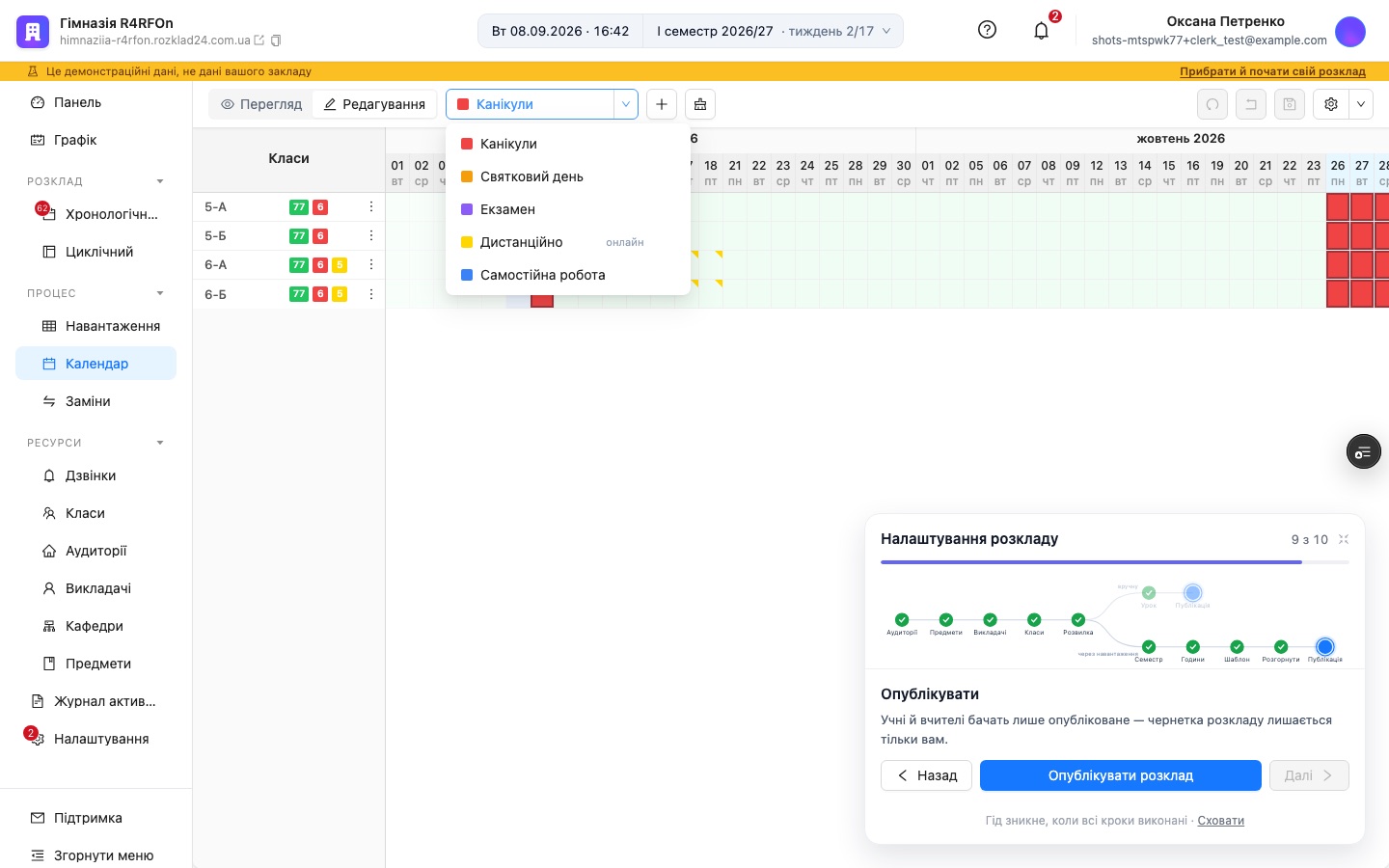Switch to Редагування edit mode

374,104
